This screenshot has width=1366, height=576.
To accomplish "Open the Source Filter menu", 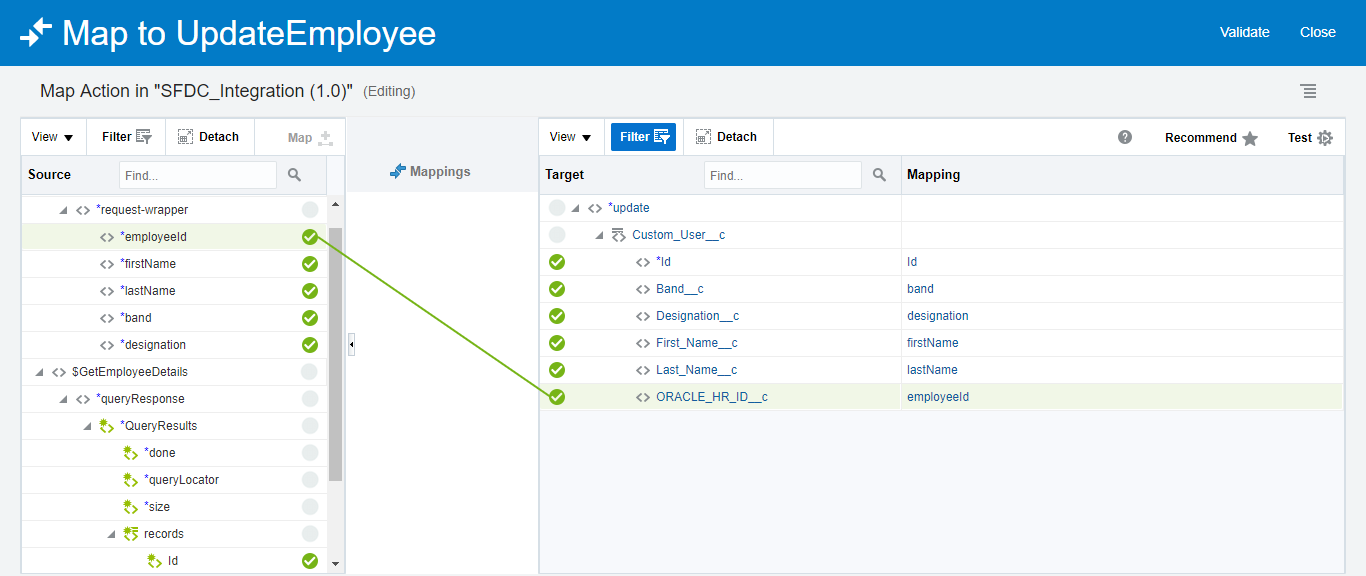I will pyautogui.click(x=126, y=137).
